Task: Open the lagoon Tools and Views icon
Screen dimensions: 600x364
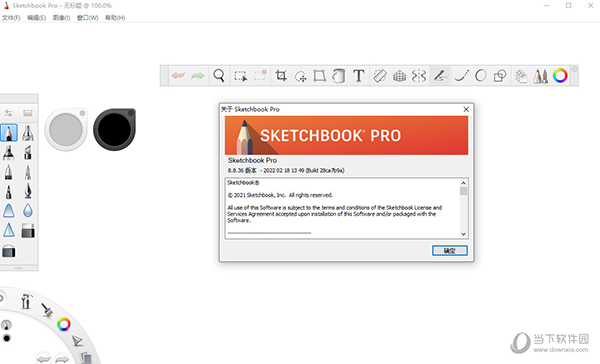Action: [x=26, y=302]
